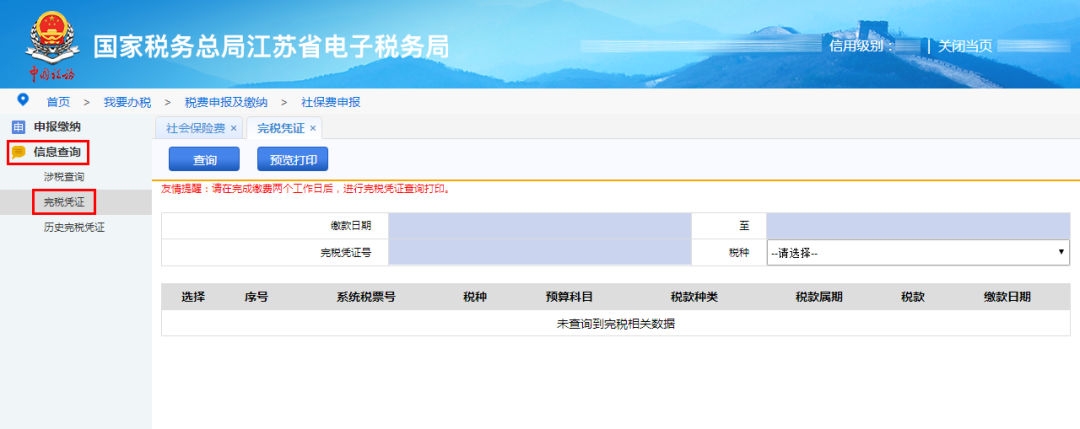Expand the 申报缴纳 sidebar section
This screenshot has height=429, width=1080.
point(57,127)
